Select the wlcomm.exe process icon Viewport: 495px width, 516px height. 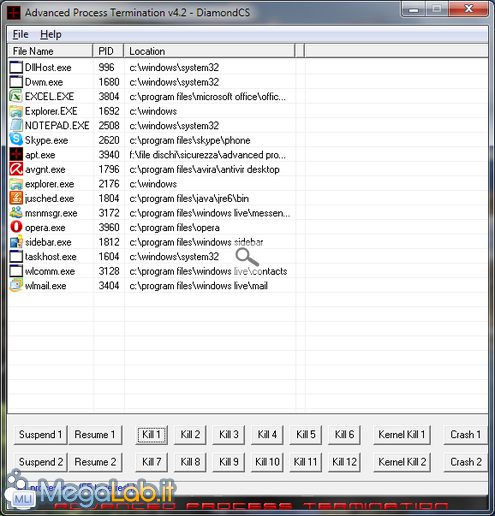16,271
